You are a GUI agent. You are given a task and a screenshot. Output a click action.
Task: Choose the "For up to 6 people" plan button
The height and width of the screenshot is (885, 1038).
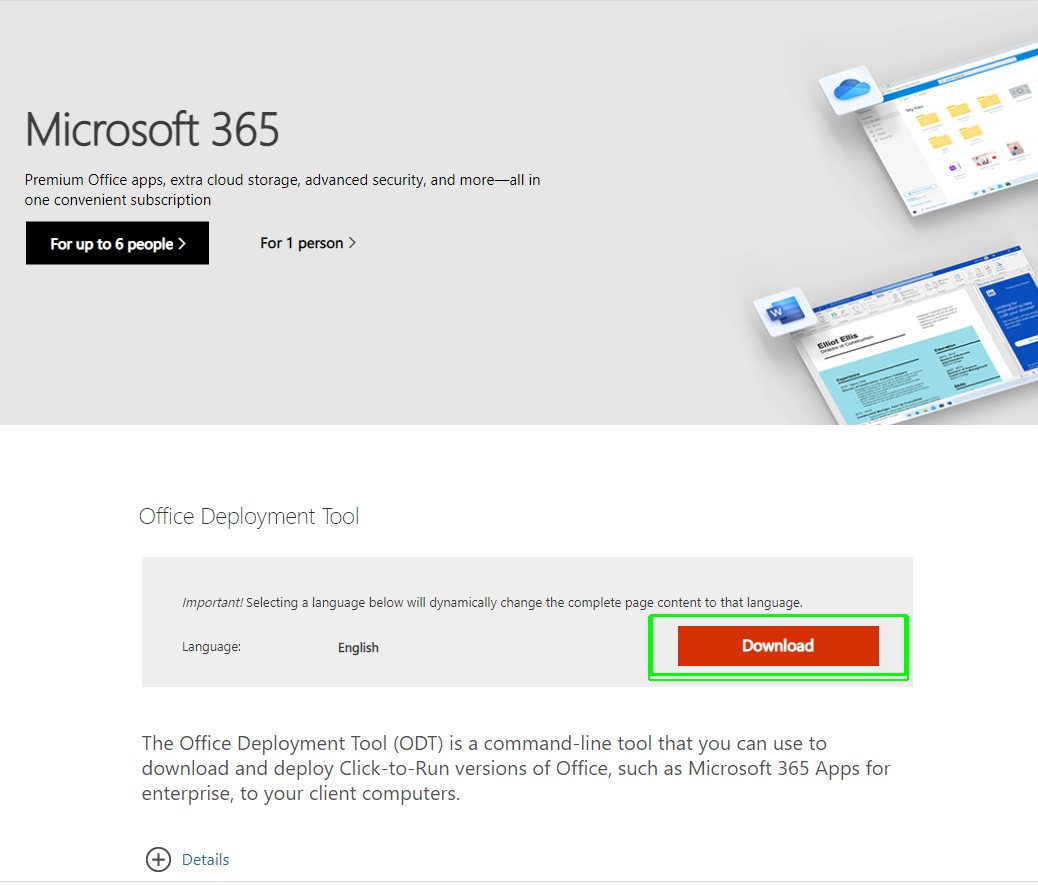coord(117,244)
